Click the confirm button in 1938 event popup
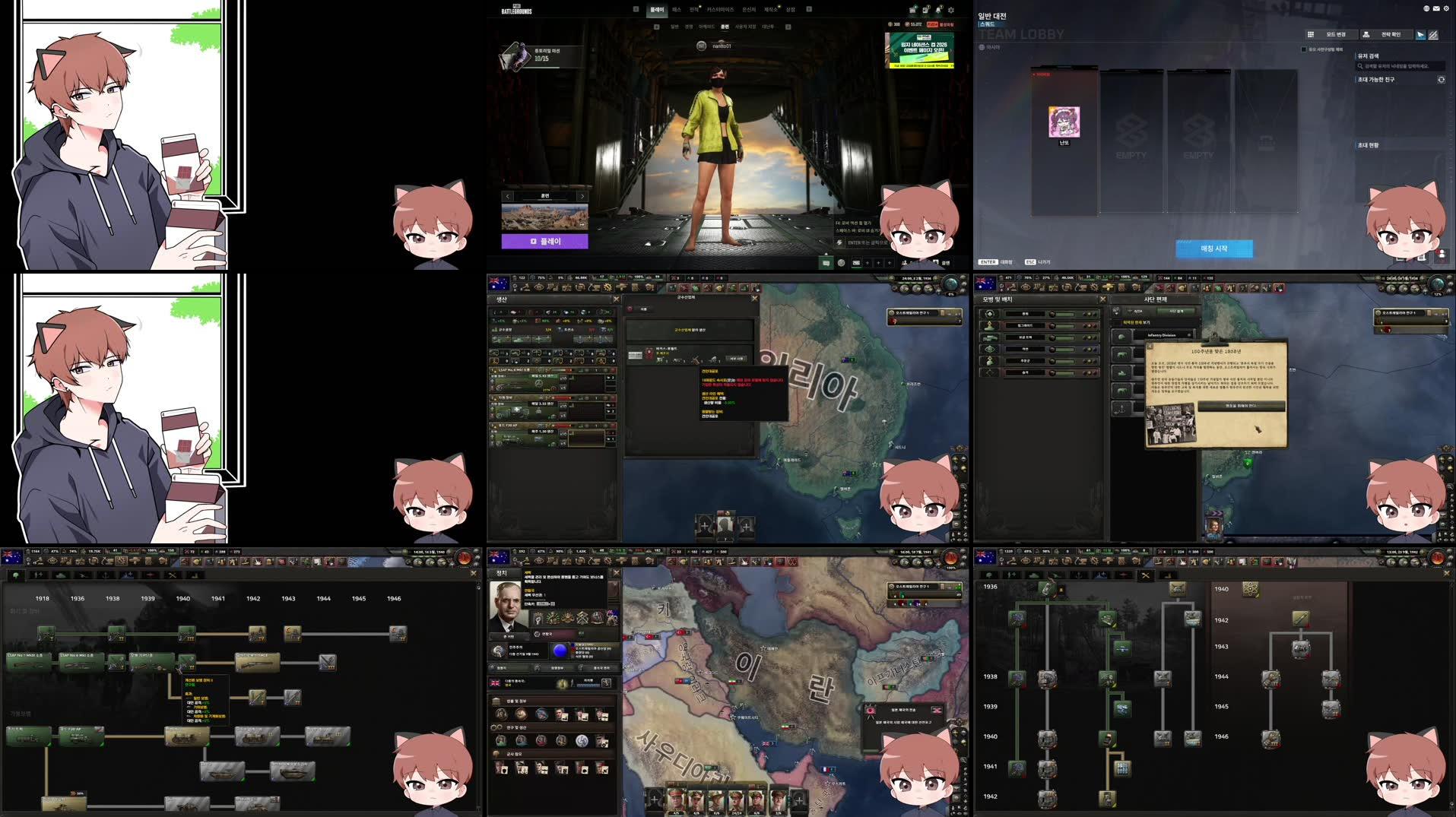This screenshot has width=1456, height=817. (1241, 406)
